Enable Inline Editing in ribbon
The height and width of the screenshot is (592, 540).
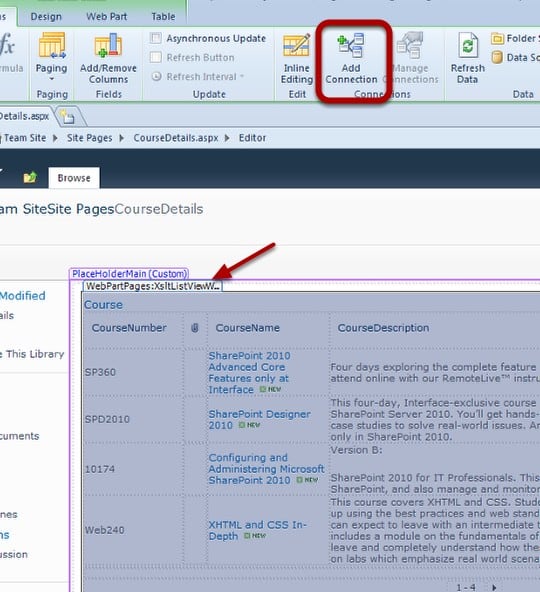[x=297, y=58]
